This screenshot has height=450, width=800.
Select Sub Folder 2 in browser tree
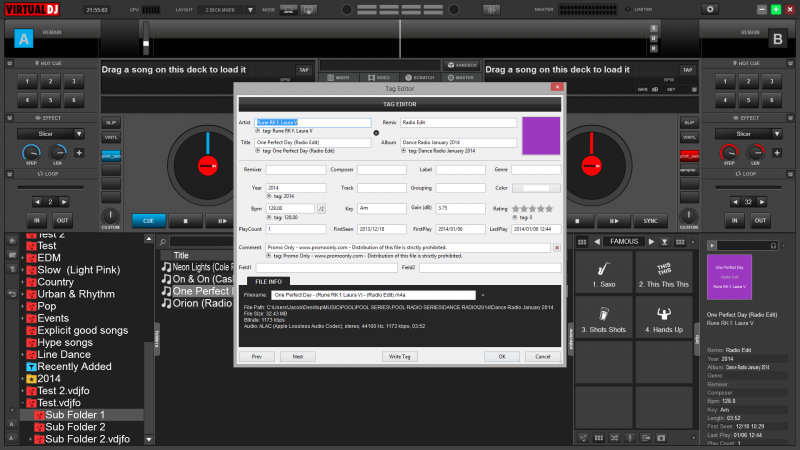[x=75, y=427]
